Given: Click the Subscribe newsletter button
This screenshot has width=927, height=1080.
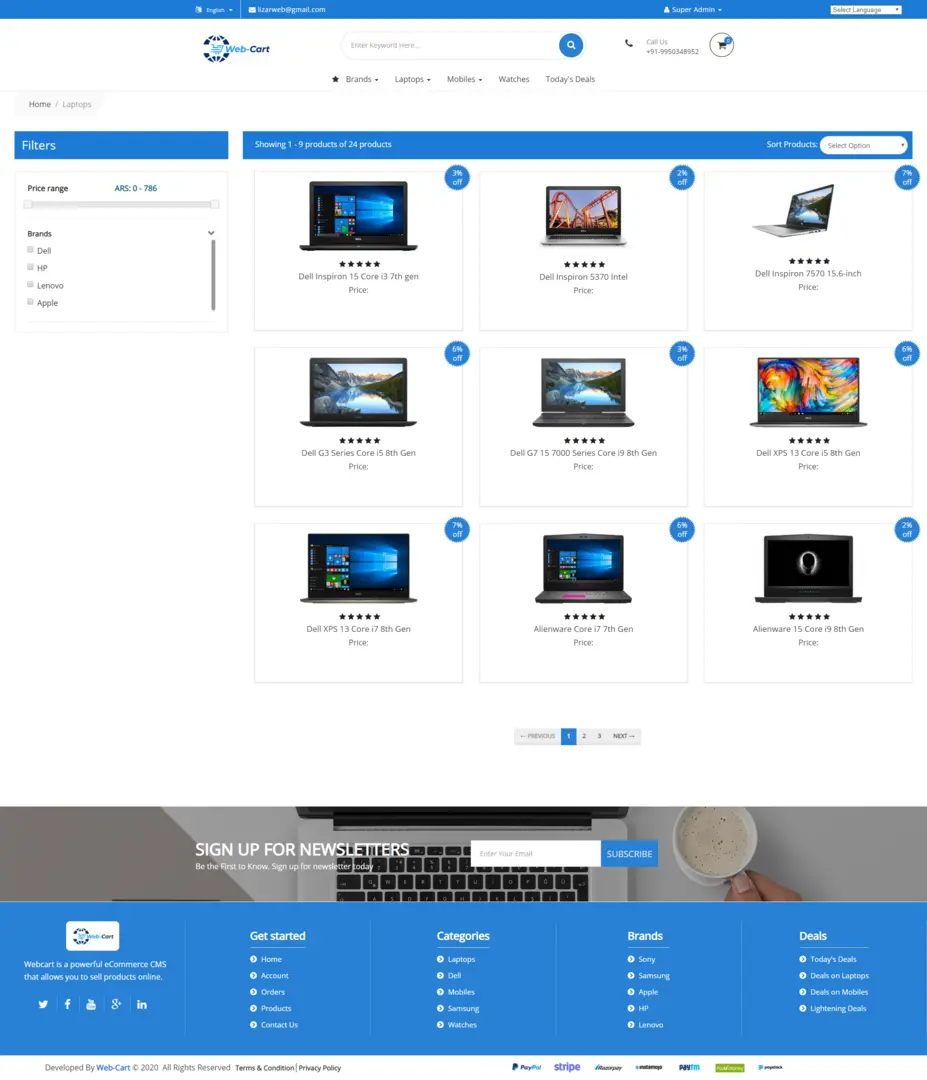Looking at the screenshot, I should pyautogui.click(x=629, y=853).
